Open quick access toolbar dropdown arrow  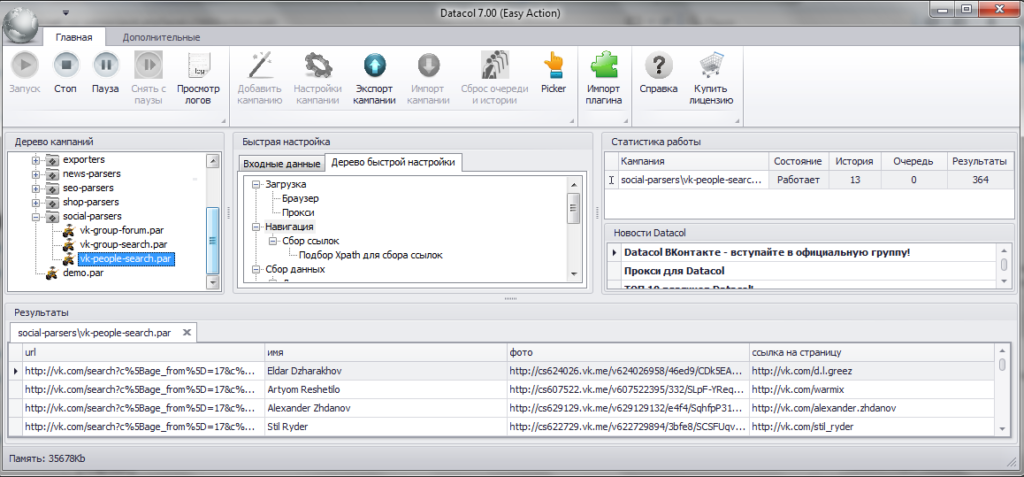coord(65,12)
